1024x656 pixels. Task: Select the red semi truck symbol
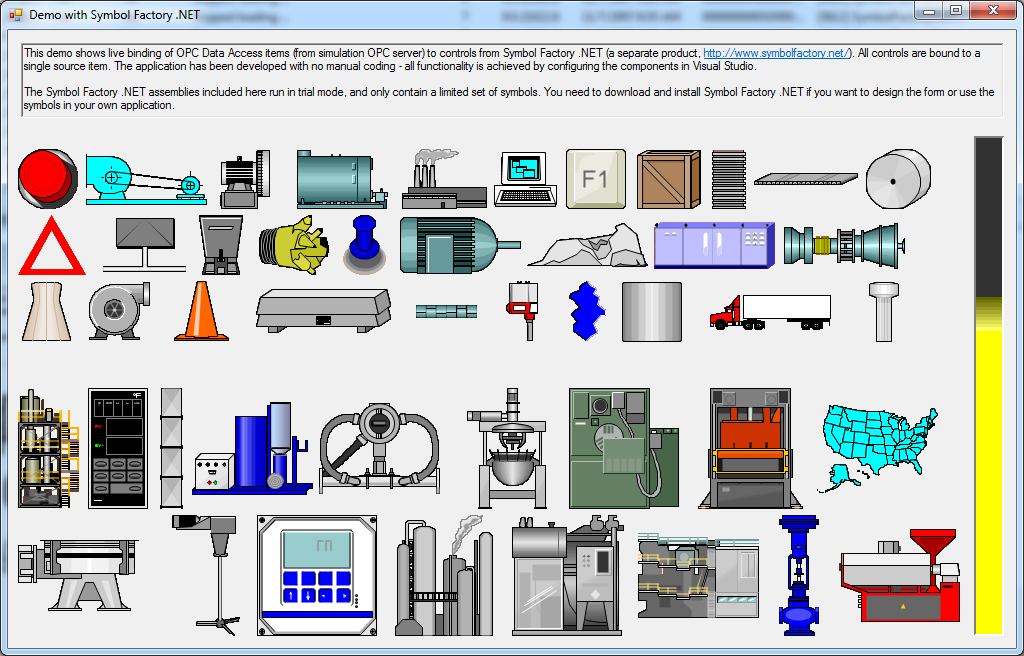(x=770, y=311)
